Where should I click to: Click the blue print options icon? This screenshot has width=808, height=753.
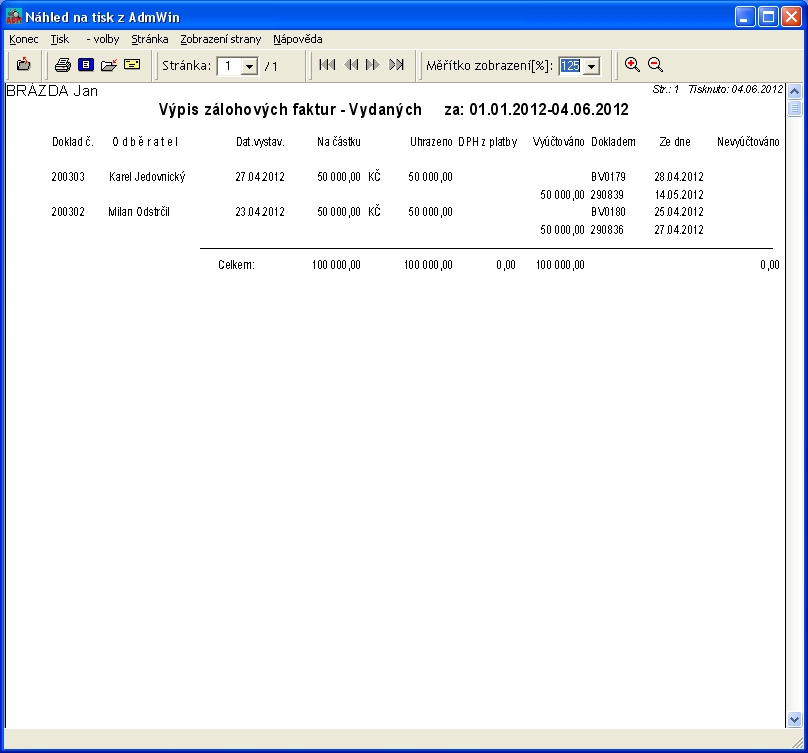pos(86,65)
